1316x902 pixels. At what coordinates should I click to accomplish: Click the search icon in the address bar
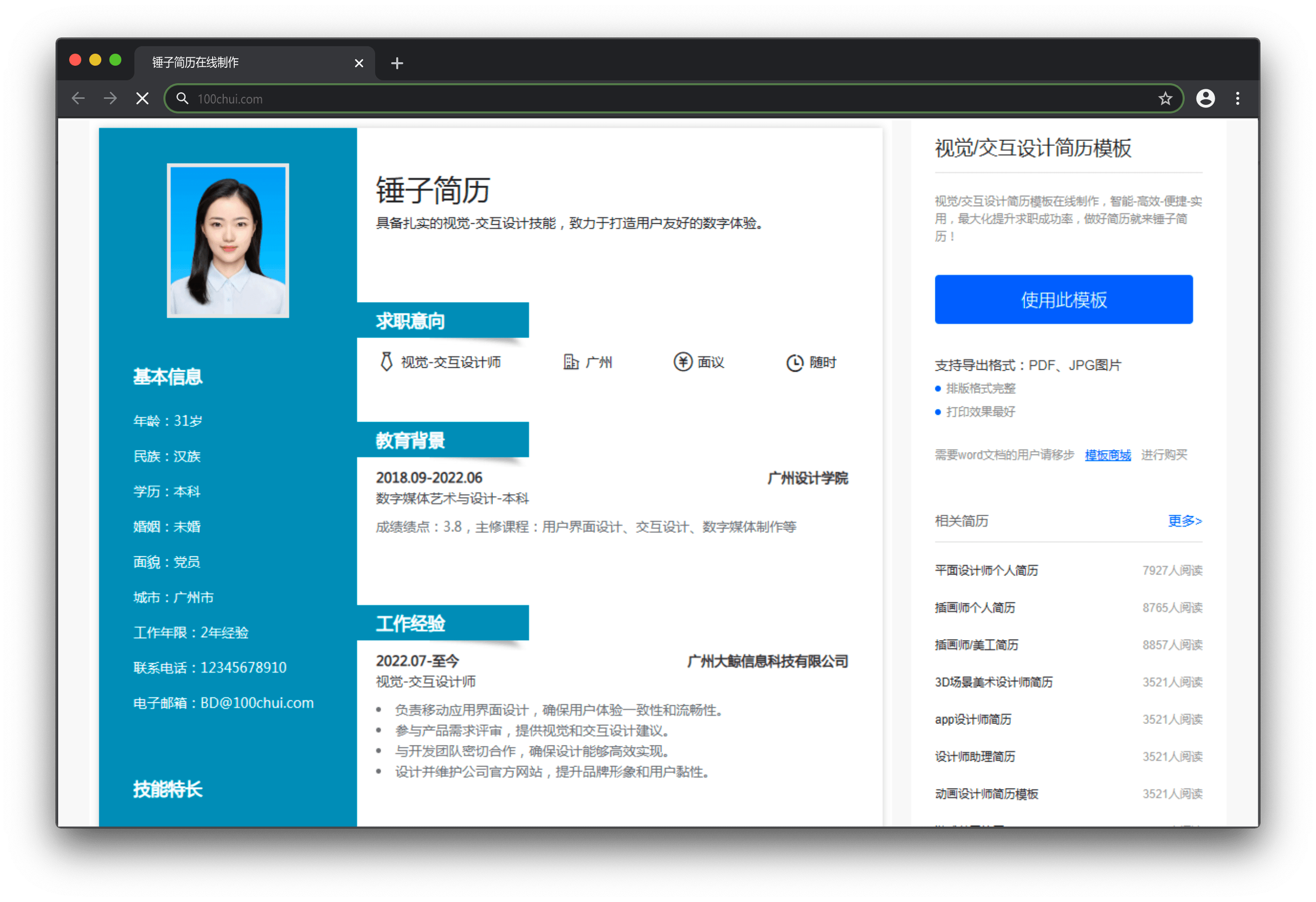click(x=182, y=99)
